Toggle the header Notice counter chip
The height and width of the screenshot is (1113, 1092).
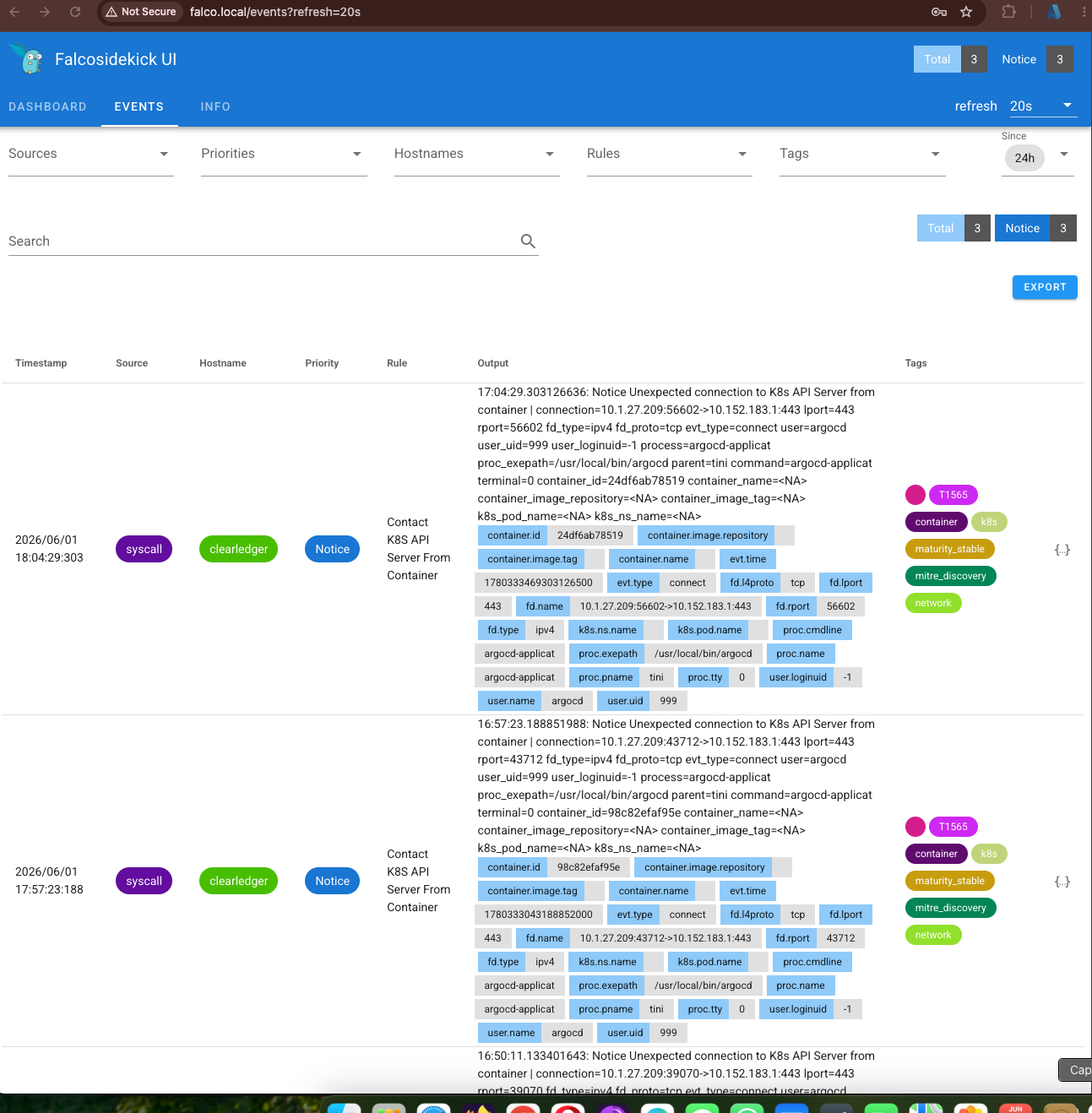pyautogui.click(x=1032, y=59)
